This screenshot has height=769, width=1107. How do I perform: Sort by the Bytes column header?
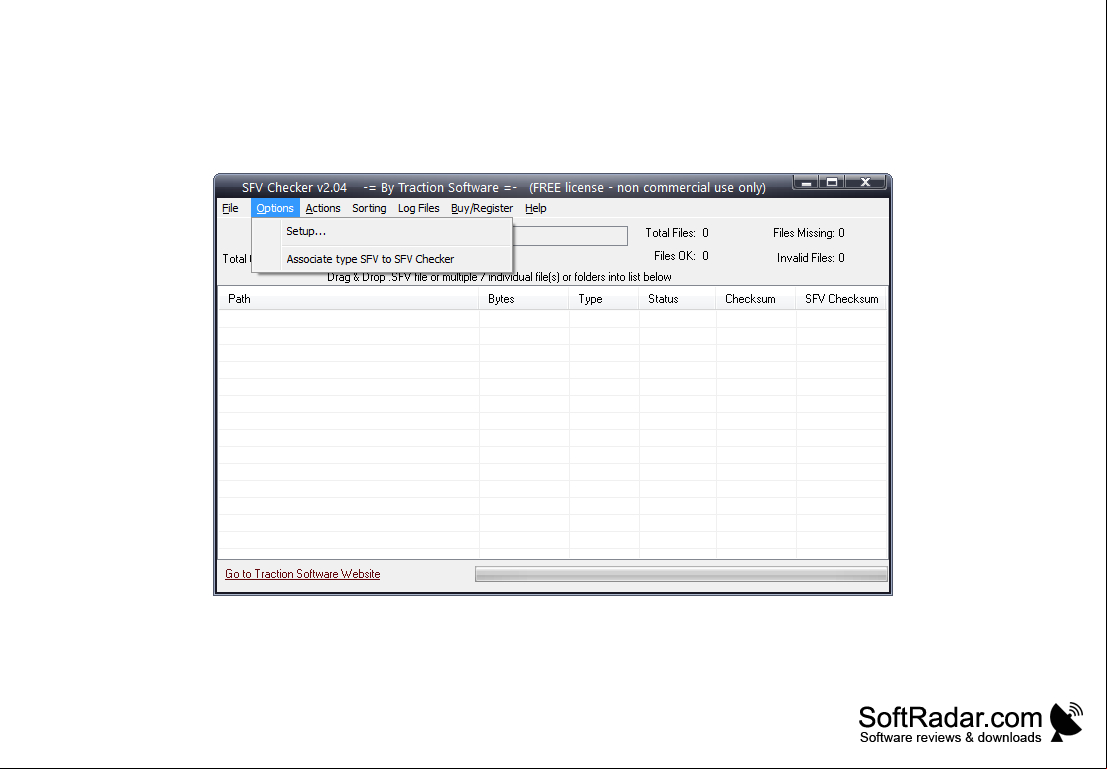coord(524,299)
